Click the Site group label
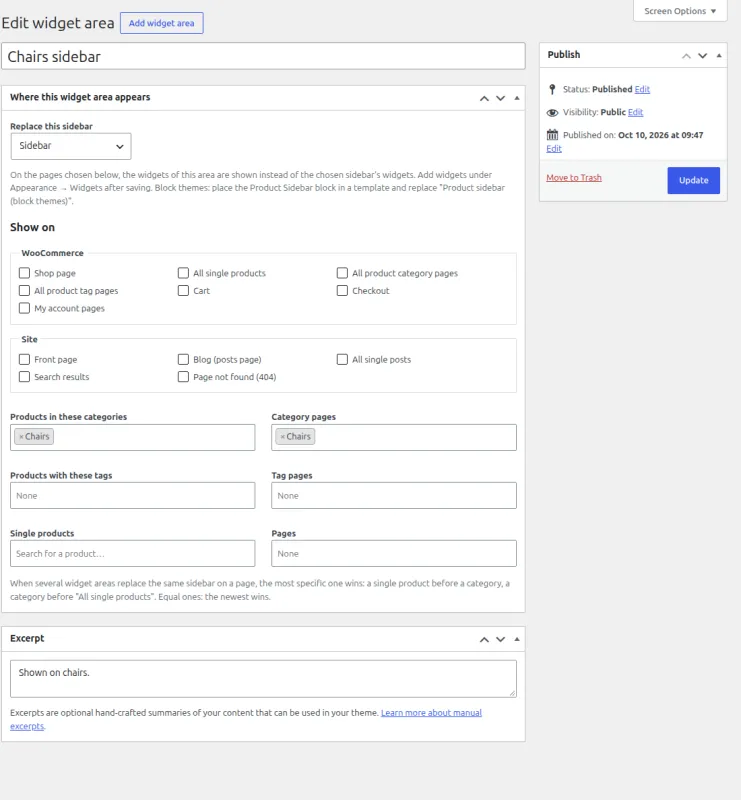 click(29, 339)
